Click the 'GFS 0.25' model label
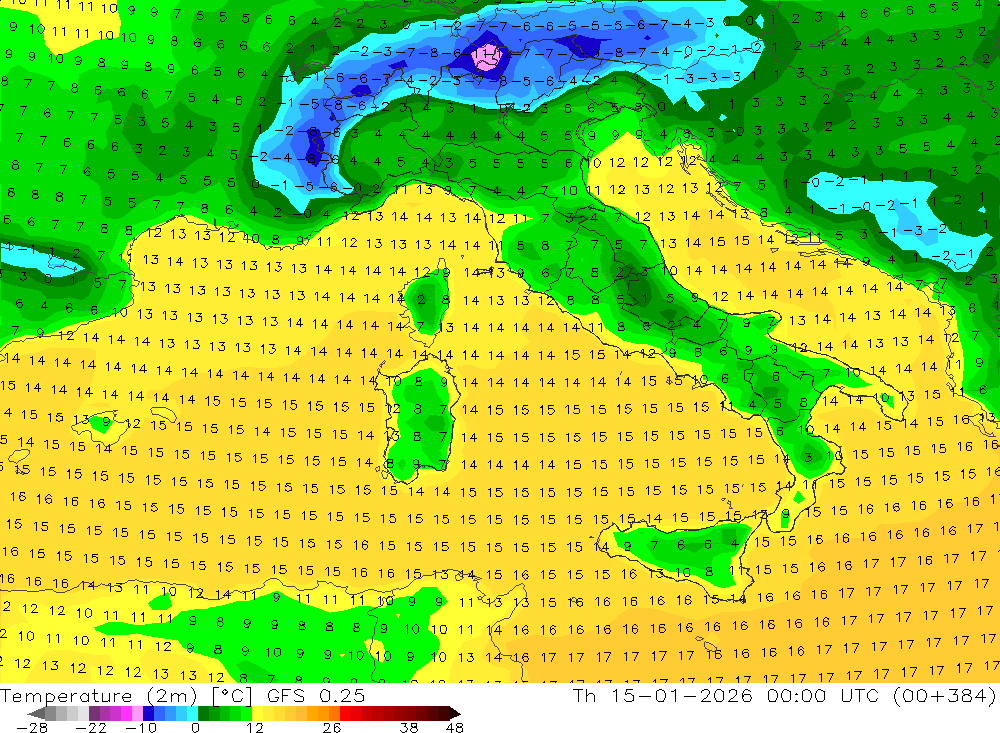Viewport: 1000px width, 733px height. point(316,695)
